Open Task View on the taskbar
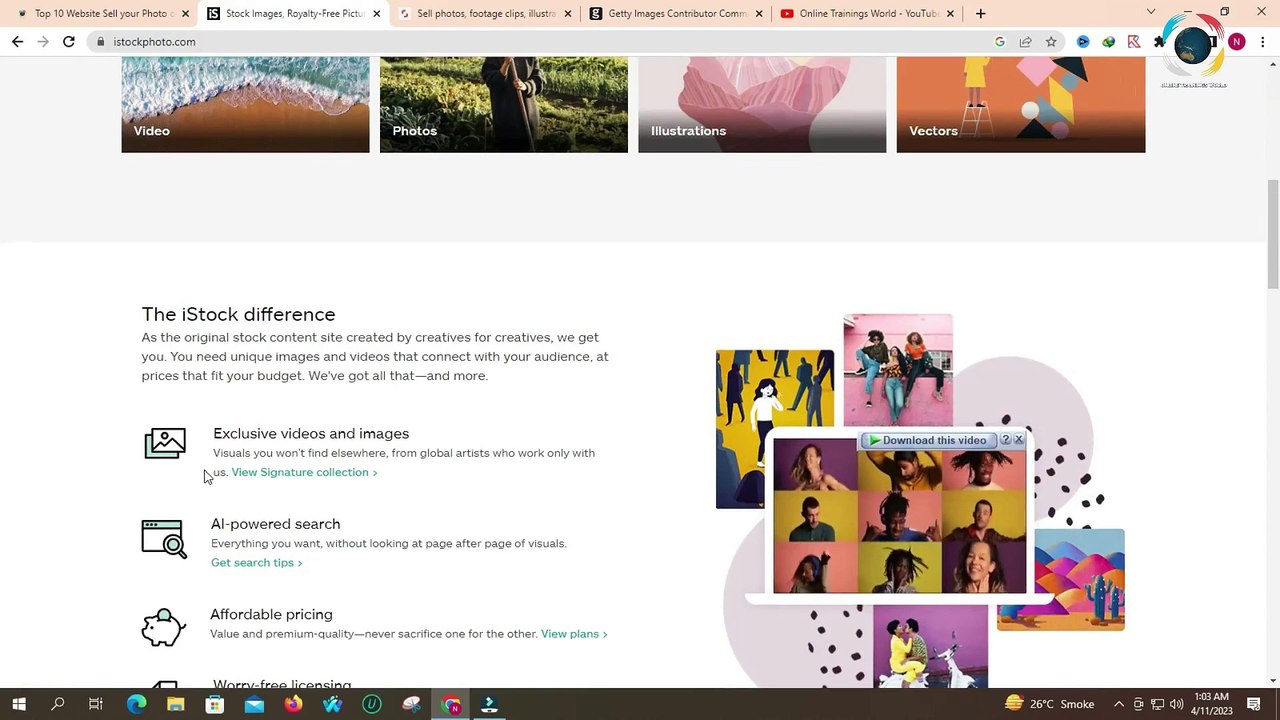This screenshot has width=1280, height=720. (x=96, y=704)
